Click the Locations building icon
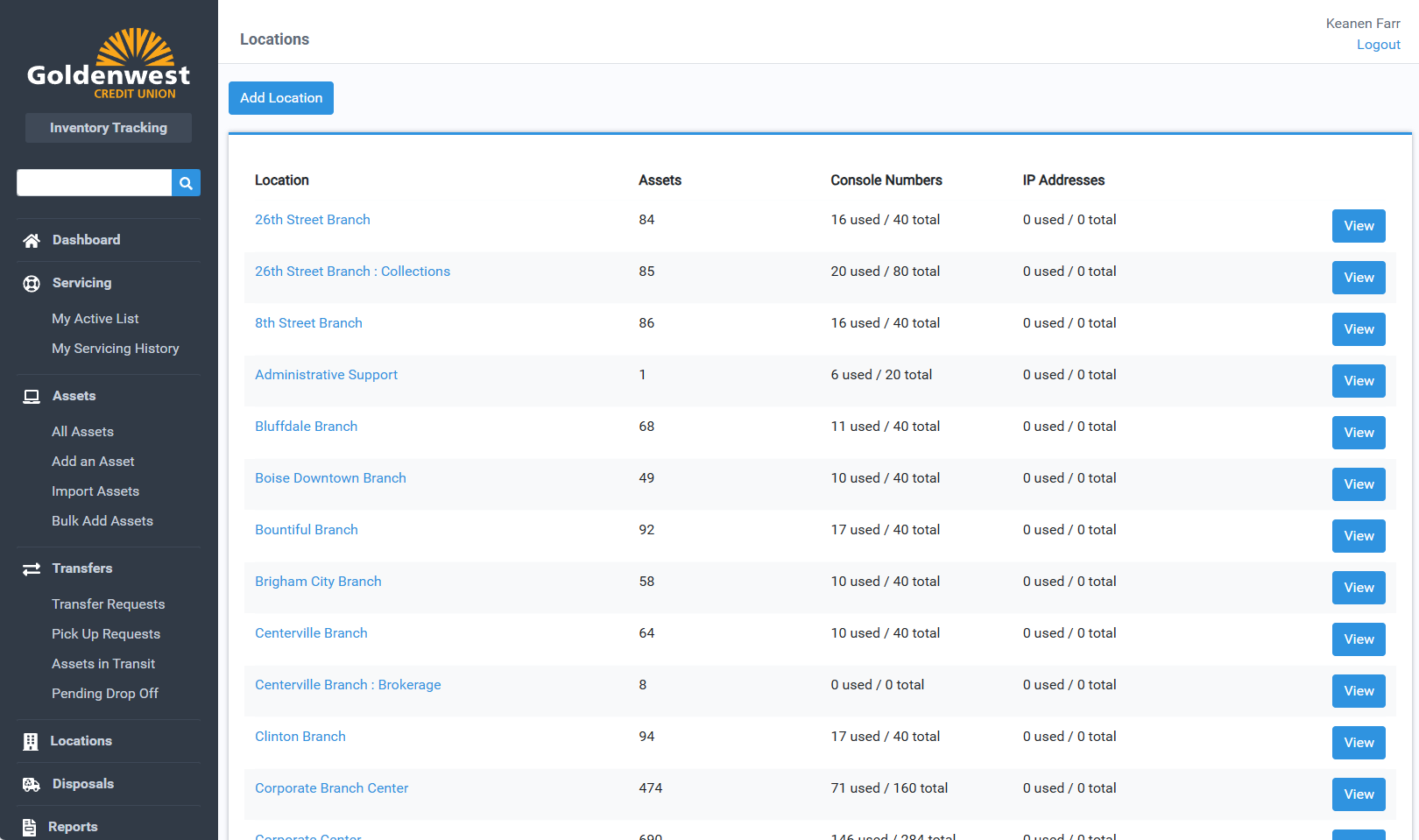 coord(31,742)
